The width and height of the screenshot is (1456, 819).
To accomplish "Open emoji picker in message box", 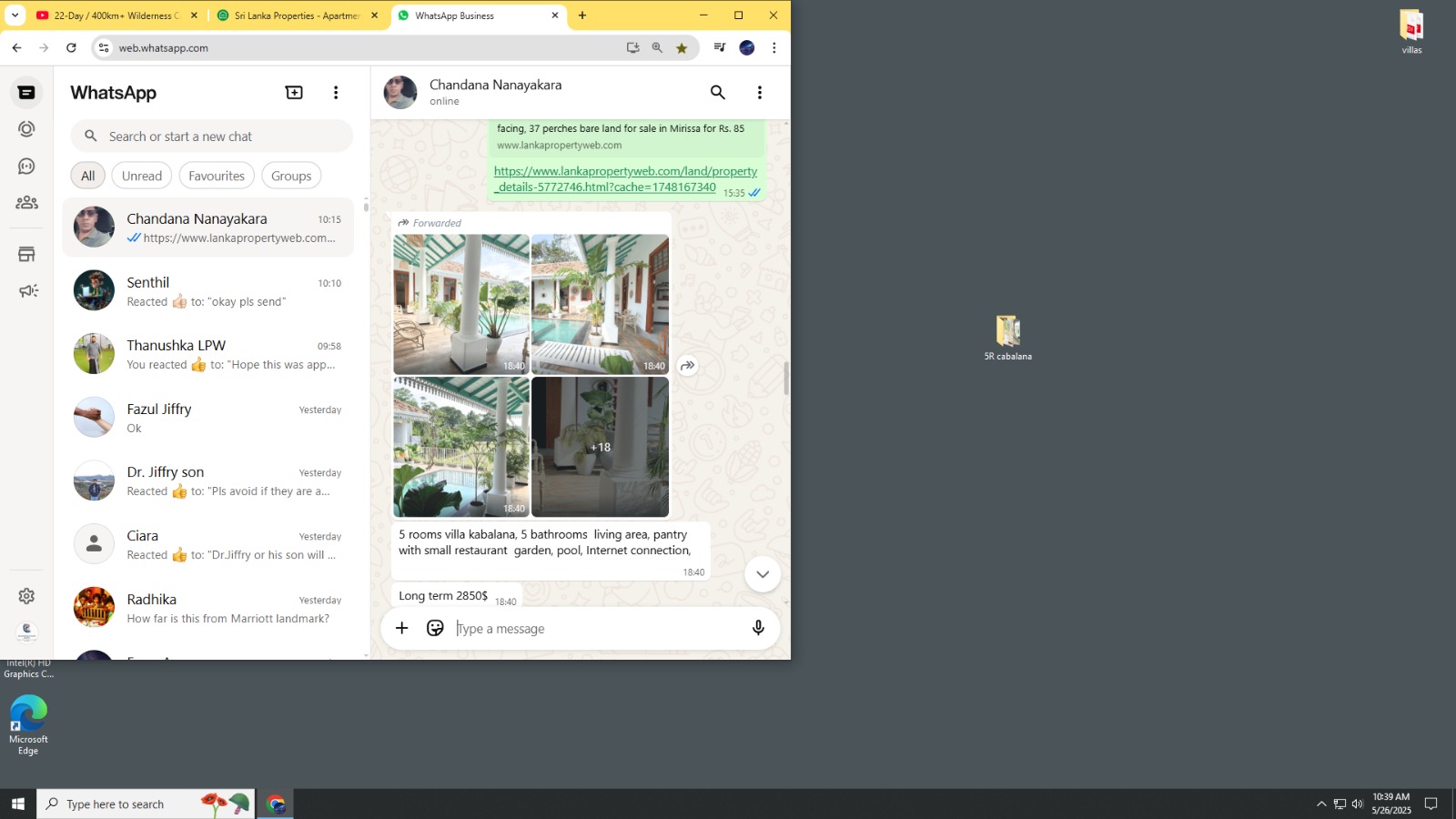I will (435, 629).
